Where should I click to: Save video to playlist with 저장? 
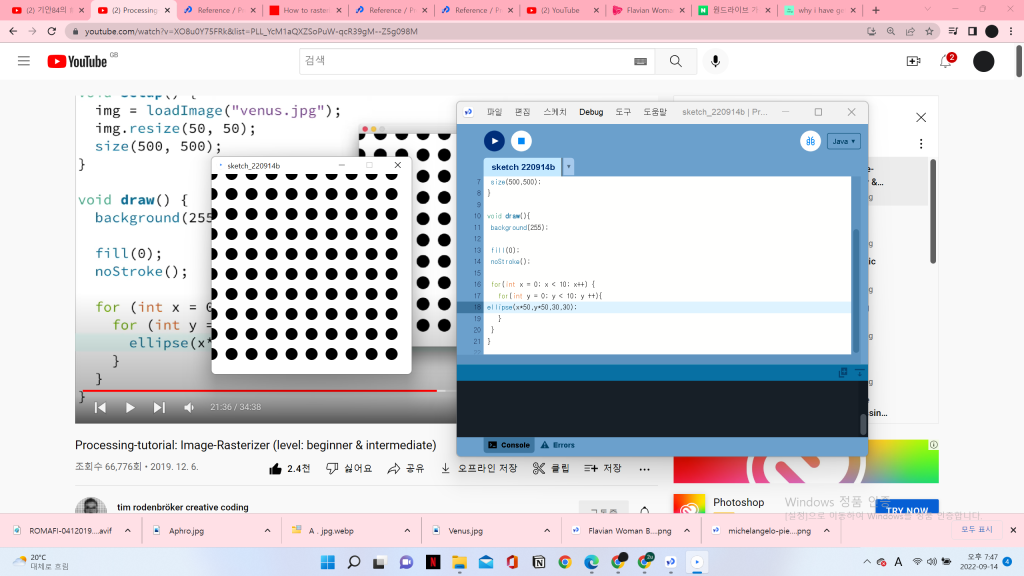[603, 469]
